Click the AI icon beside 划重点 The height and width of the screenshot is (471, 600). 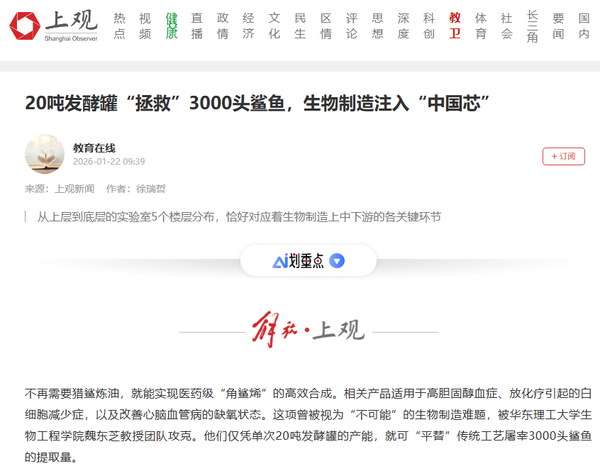[280, 261]
